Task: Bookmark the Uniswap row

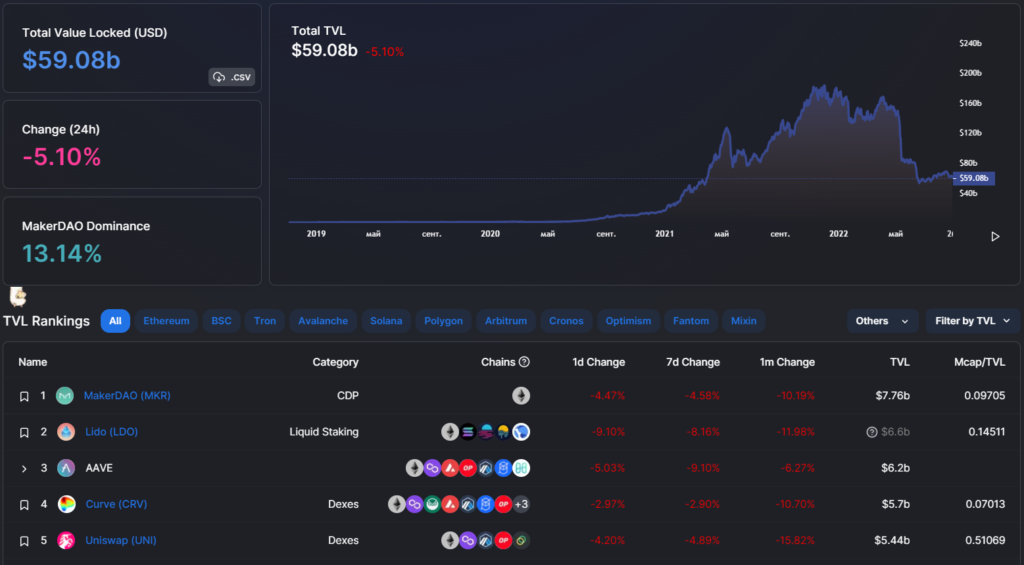Action: [x=24, y=540]
